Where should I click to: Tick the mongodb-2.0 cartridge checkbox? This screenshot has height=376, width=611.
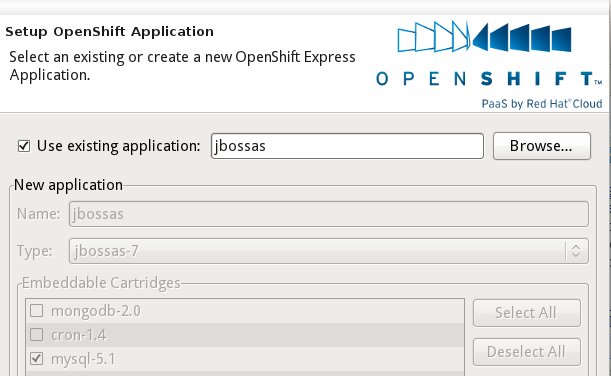[x=37, y=311]
